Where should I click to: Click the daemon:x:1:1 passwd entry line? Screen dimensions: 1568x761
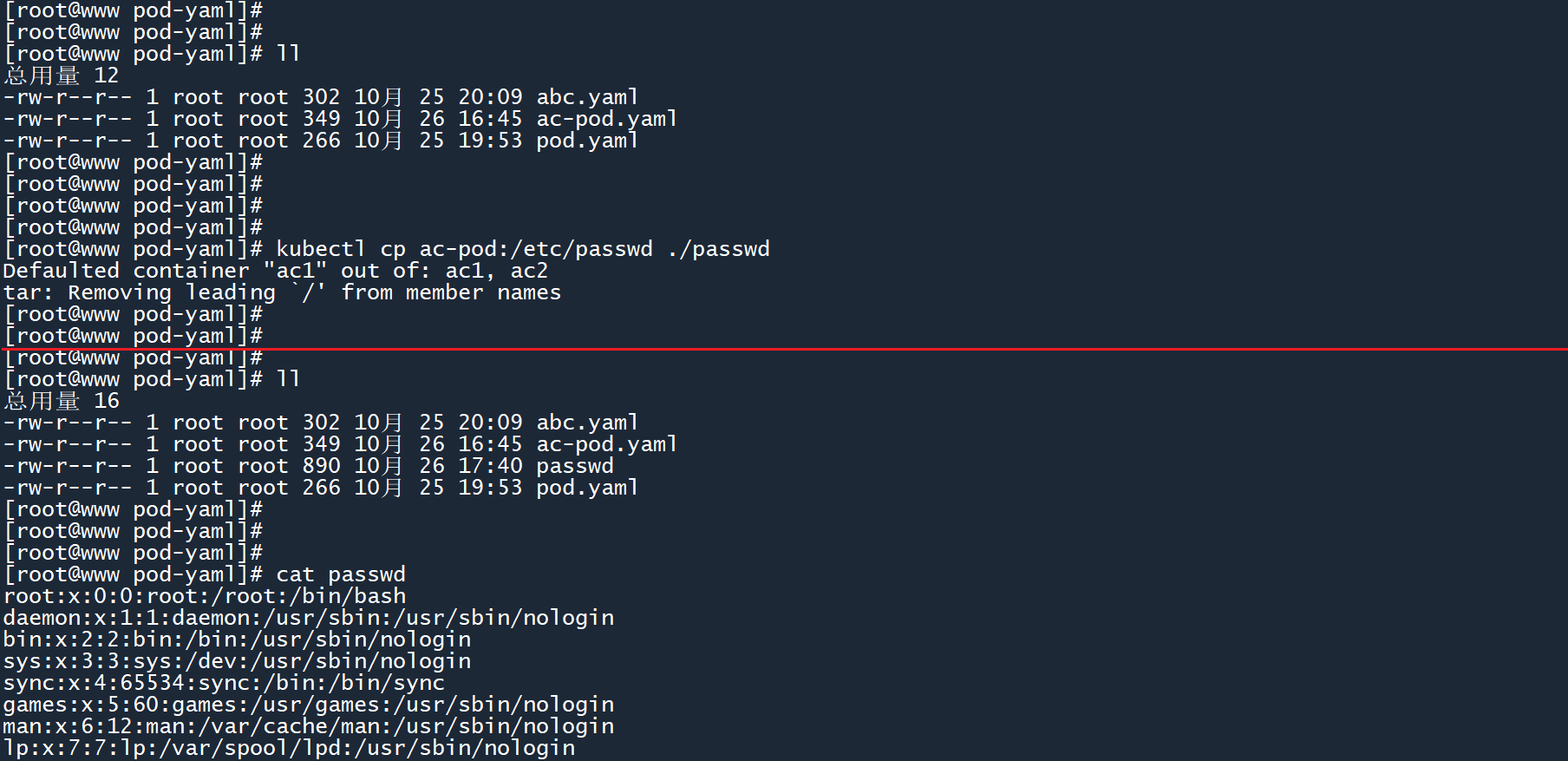(308, 618)
